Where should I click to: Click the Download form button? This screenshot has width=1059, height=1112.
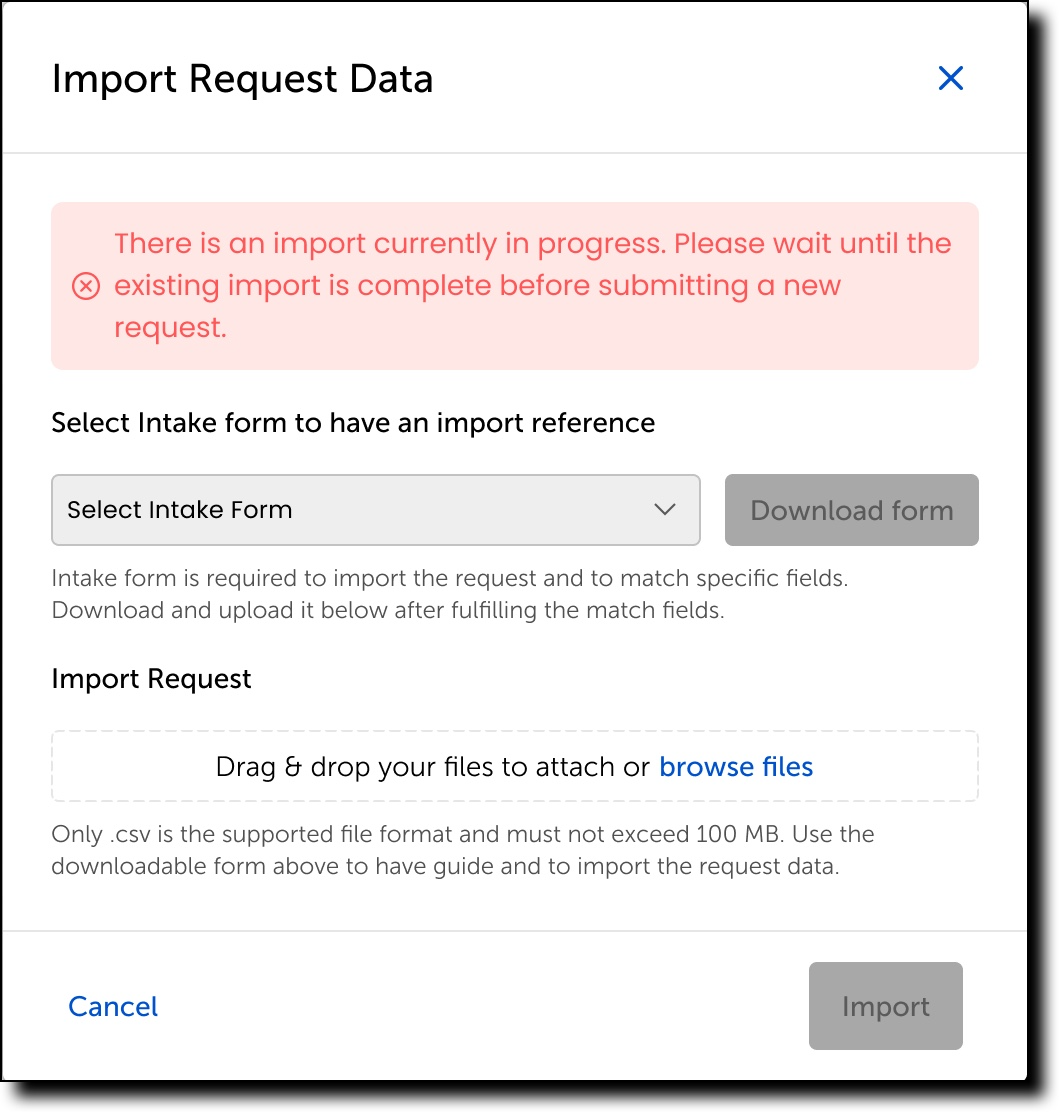851,510
